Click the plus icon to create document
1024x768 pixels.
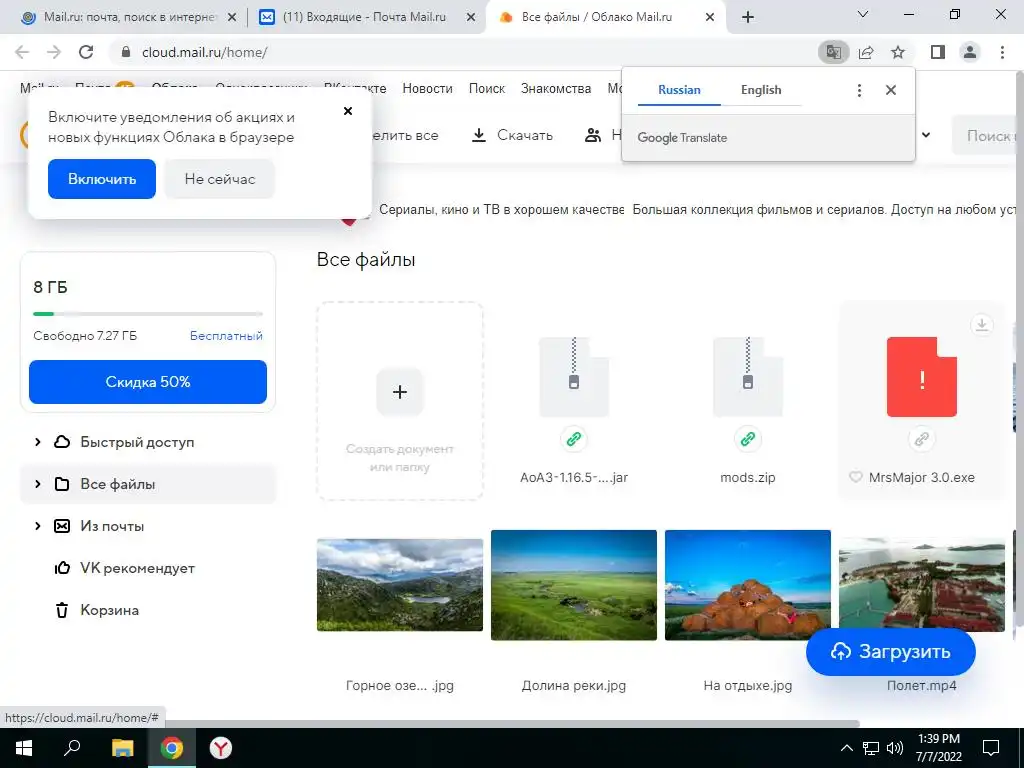point(400,392)
